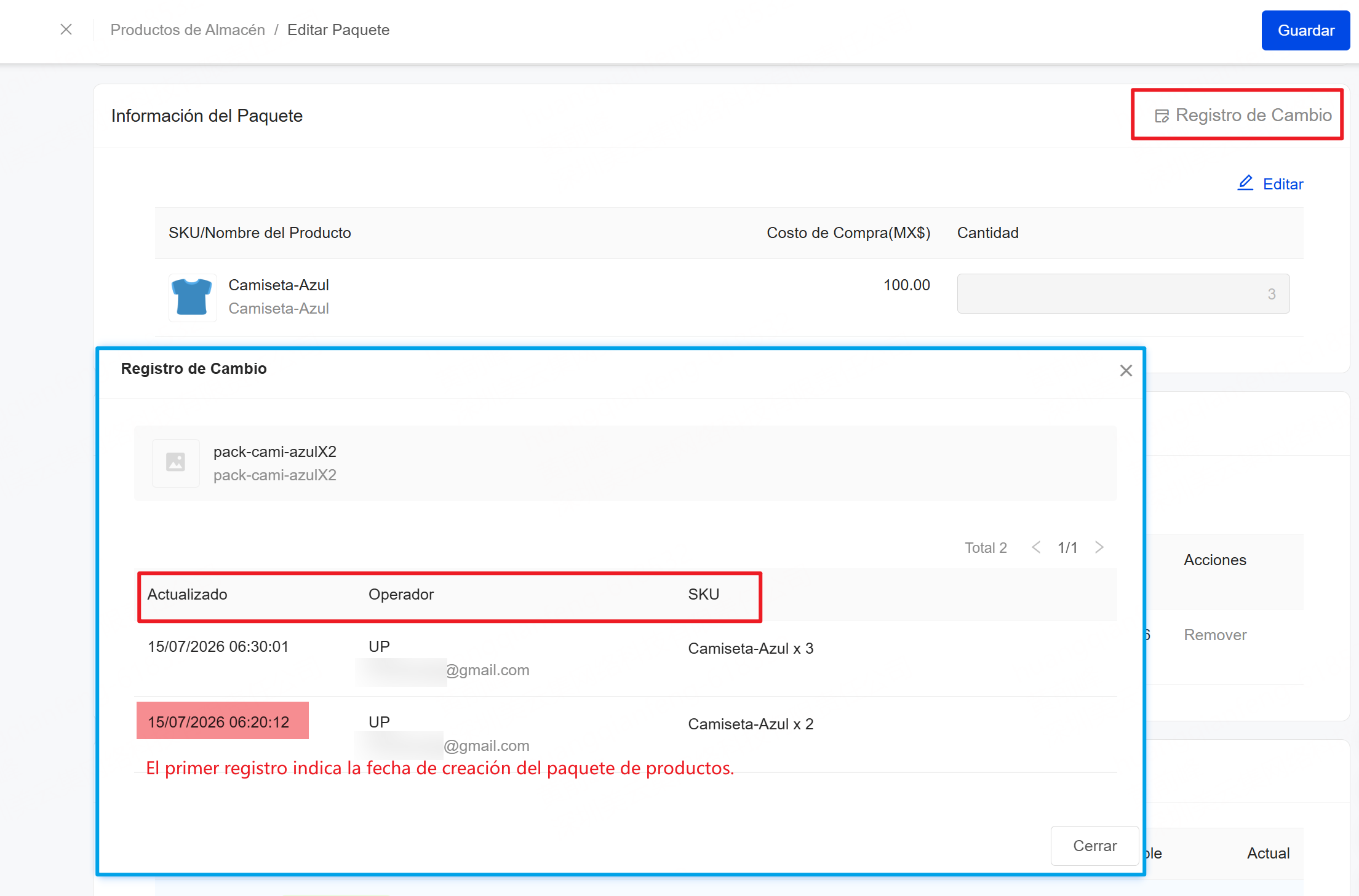Click the Registro de Cambio document icon
Viewport: 1359px width, 896px height.
[1162, 116]
